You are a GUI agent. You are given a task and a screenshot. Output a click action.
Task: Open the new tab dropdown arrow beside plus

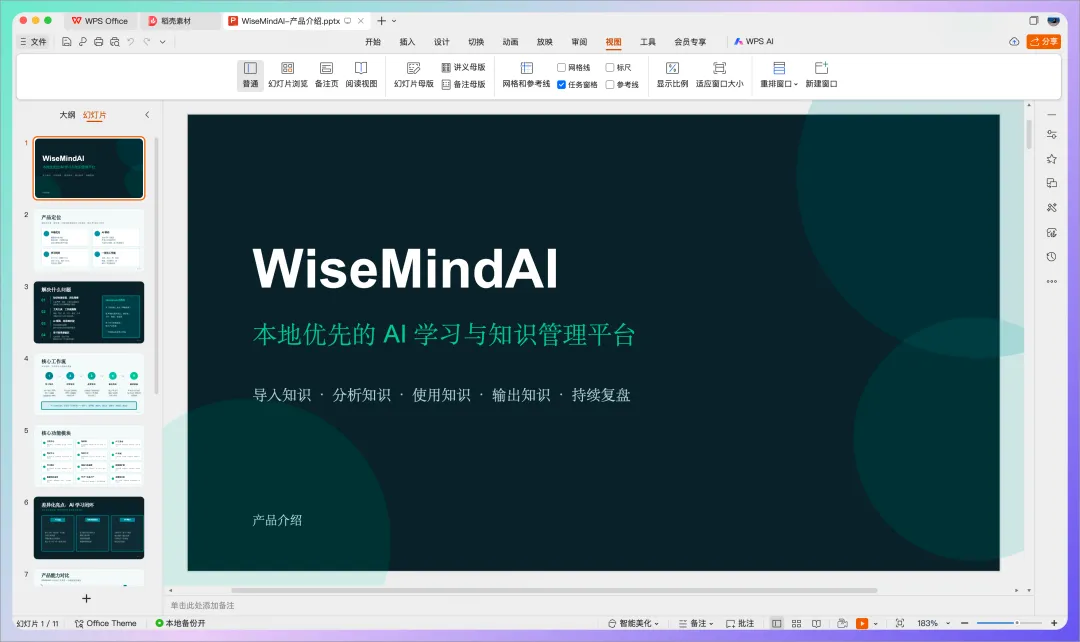point(394,21)
